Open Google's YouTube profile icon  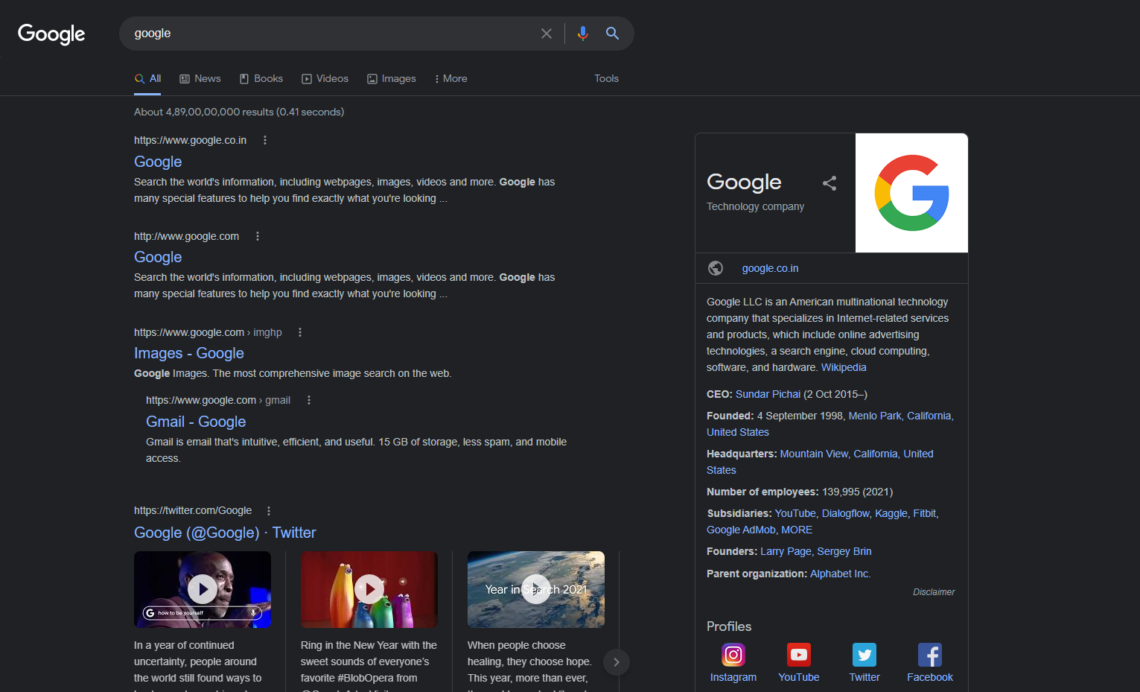point(798,655)
